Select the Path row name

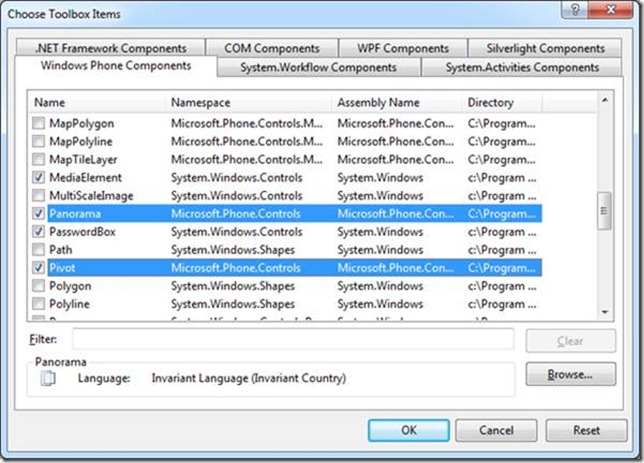pos(60,250)
